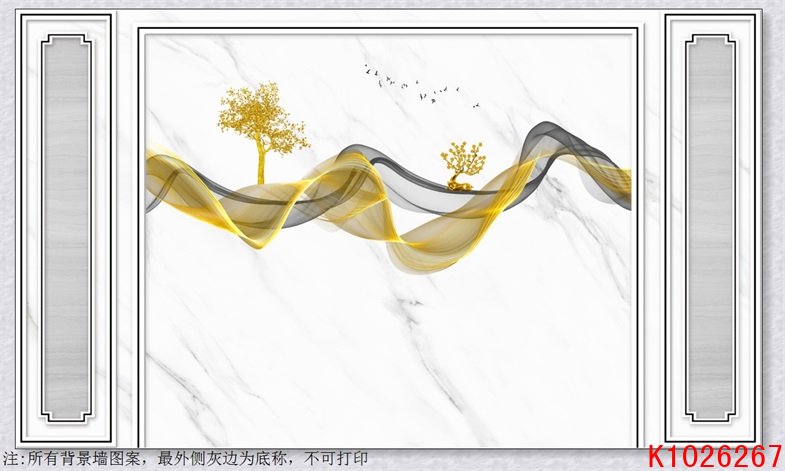The image size is (785, 471).
Task: Click the flock of flying birds
Action: (x=422, y=86)
